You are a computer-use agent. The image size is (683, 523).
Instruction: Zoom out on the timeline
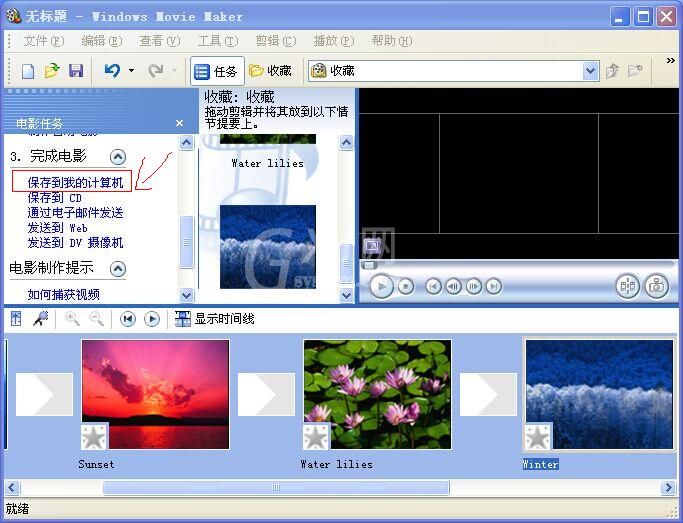click(96, 319)
